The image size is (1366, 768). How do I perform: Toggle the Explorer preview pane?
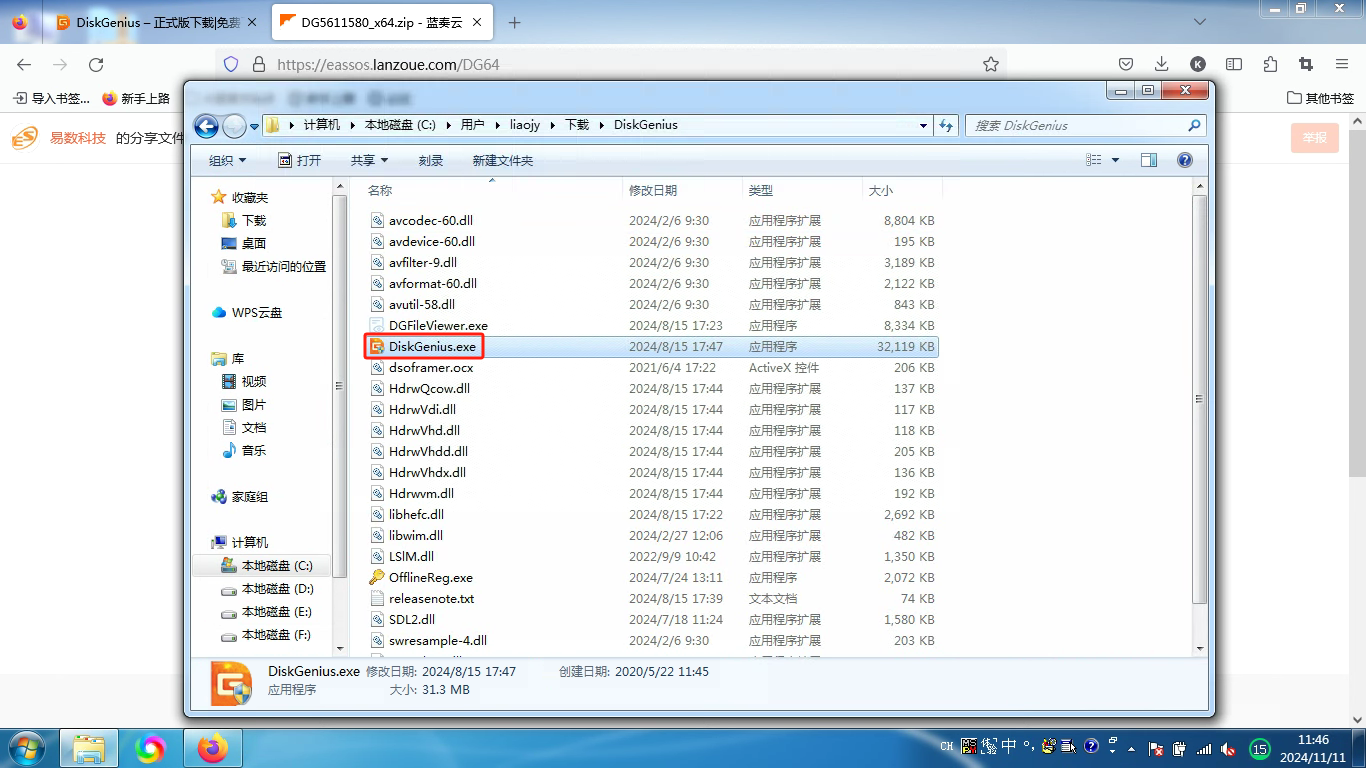[1149, 160]
